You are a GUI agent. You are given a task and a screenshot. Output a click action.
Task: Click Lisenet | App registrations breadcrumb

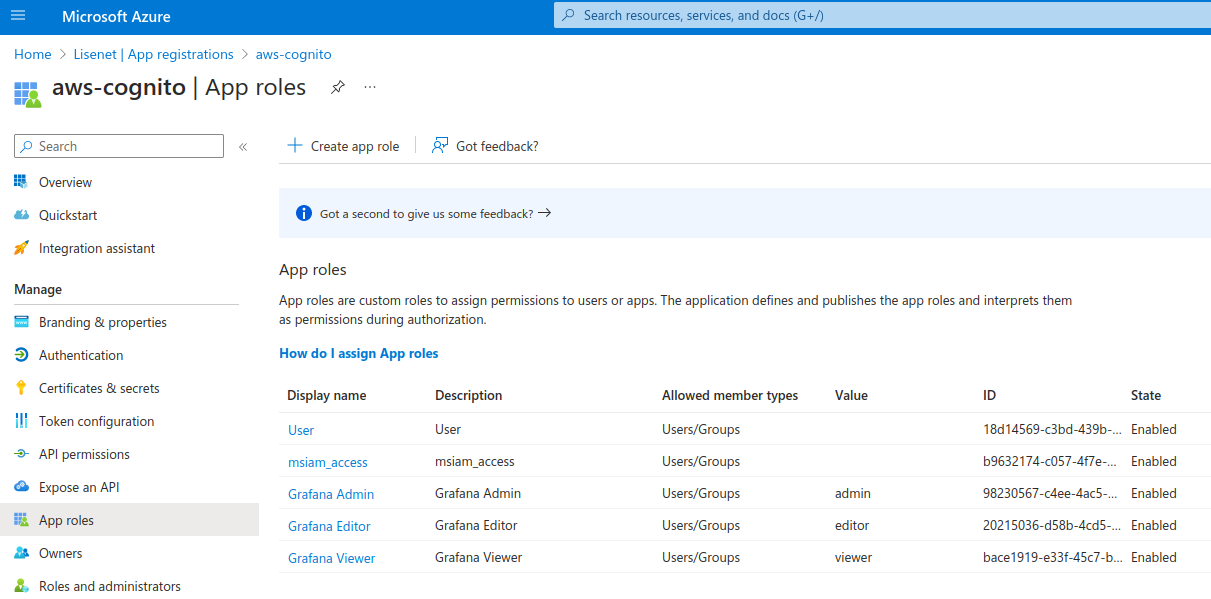(x=153, y=54)
